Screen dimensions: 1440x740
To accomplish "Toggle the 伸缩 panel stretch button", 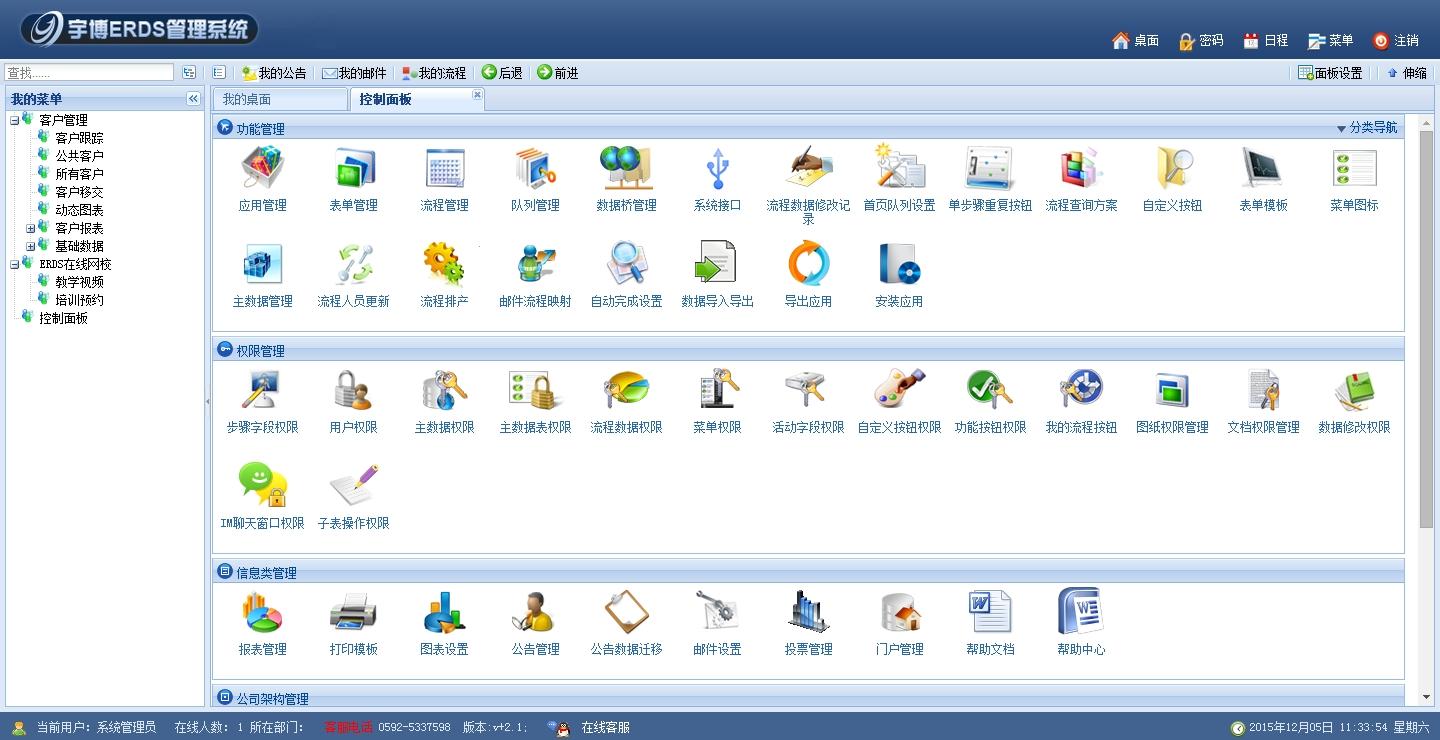I will [1406, 73].
